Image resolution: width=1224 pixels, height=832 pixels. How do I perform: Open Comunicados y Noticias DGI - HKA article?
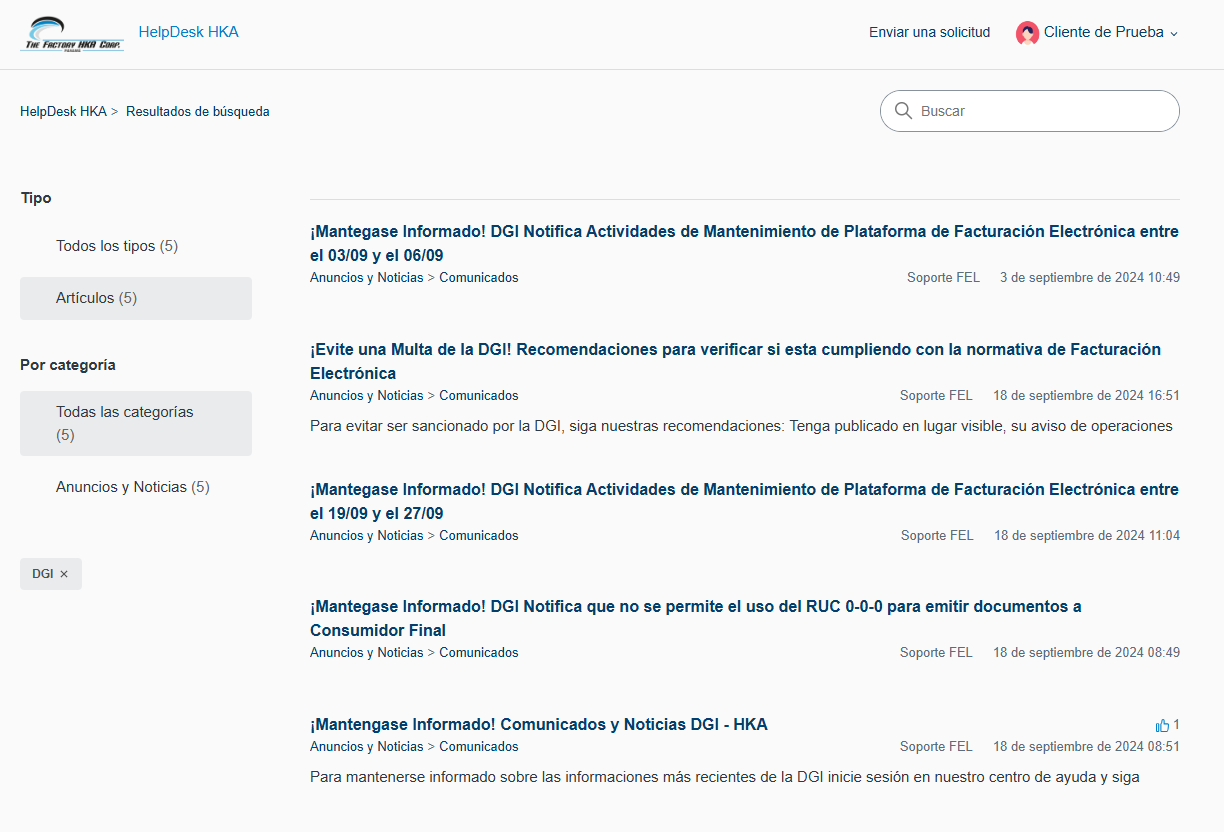(x=538, y=724)
